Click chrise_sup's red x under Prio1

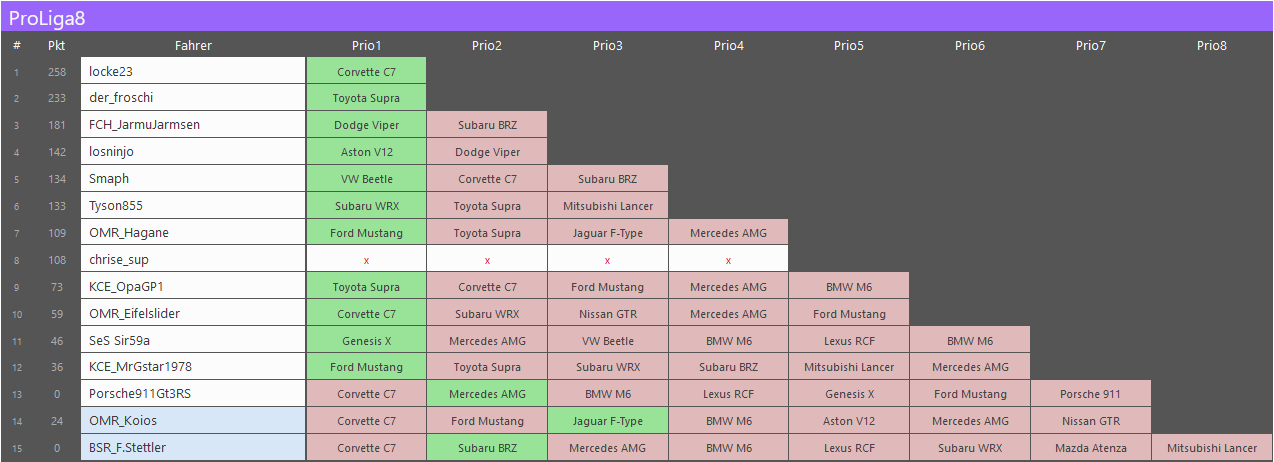[366, 260]
